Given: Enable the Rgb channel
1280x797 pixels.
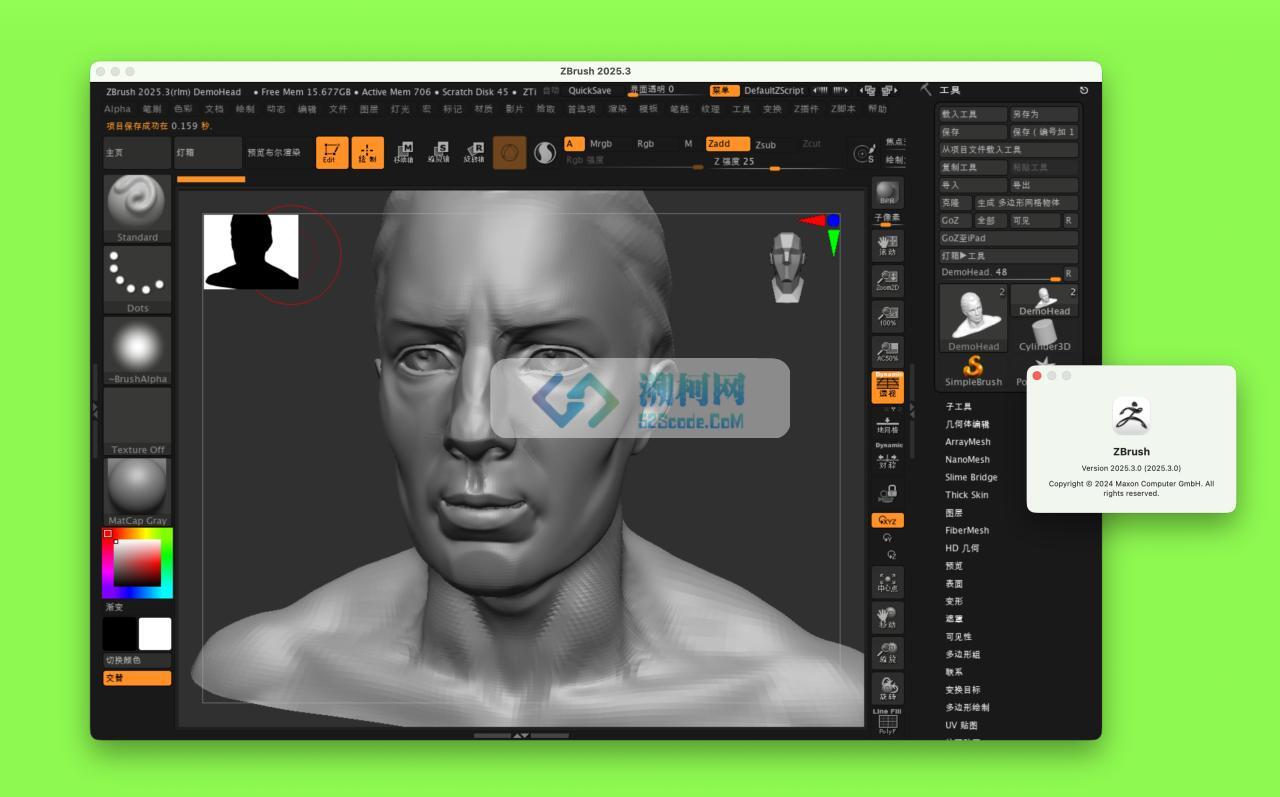Looking at the screenshot, I should 646,144.
